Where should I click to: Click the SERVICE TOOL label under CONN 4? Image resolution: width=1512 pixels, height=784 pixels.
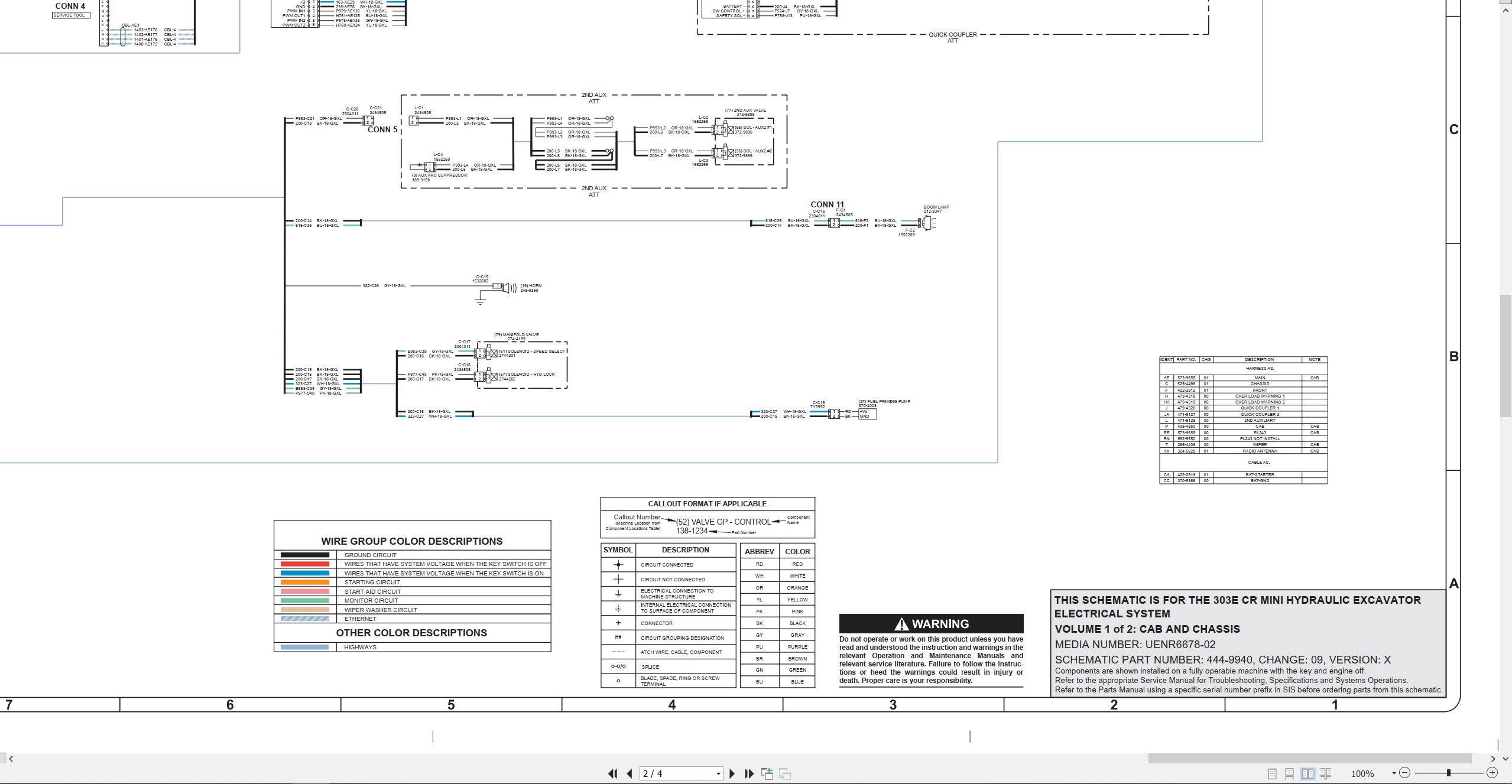71,15
